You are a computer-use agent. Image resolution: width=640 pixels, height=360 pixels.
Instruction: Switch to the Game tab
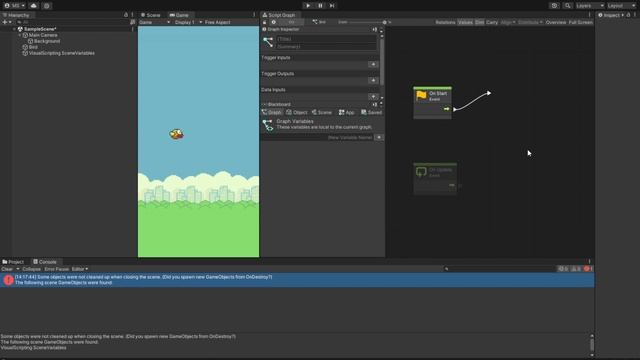tap(179, 15)
